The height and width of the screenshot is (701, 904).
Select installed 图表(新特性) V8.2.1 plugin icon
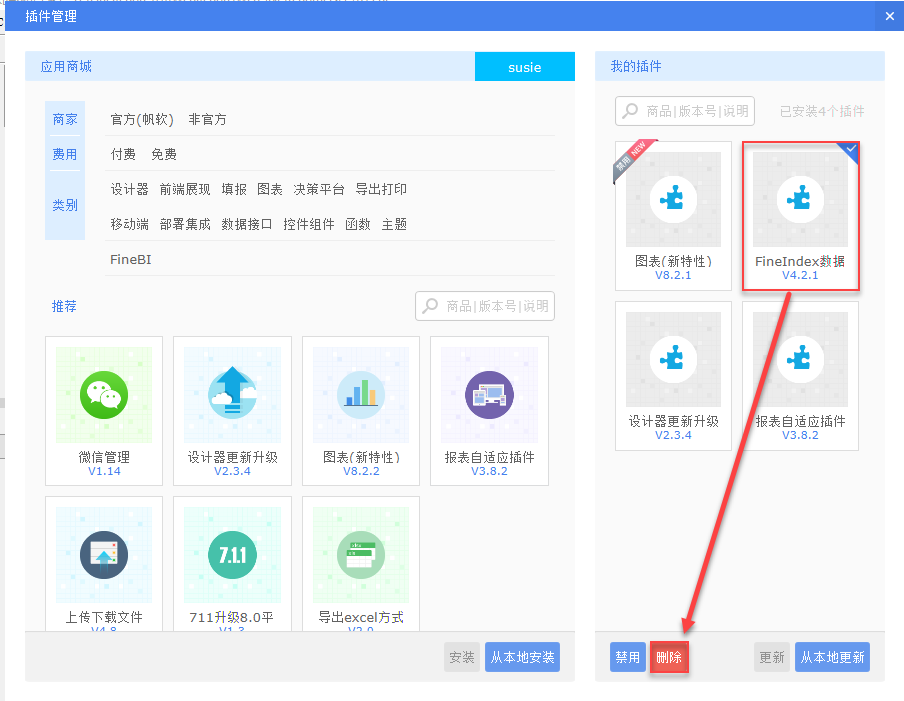point(673,199)
